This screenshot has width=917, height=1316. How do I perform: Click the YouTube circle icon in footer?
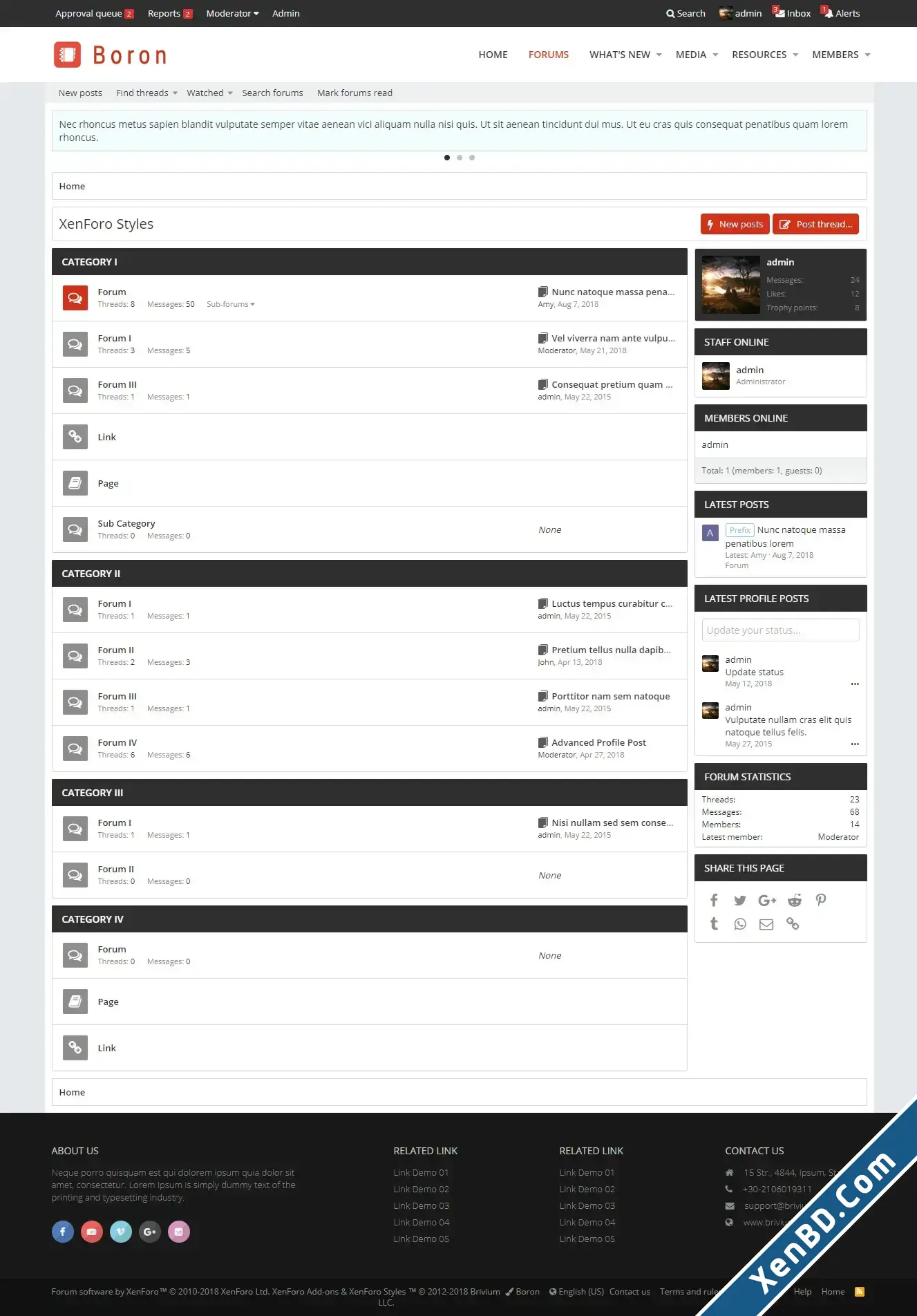click(92, 1231)
